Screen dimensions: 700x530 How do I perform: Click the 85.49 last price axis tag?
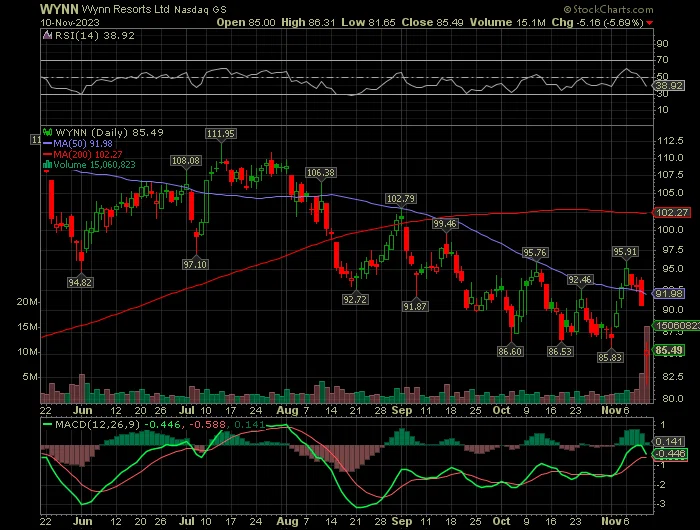pos(668,350)
